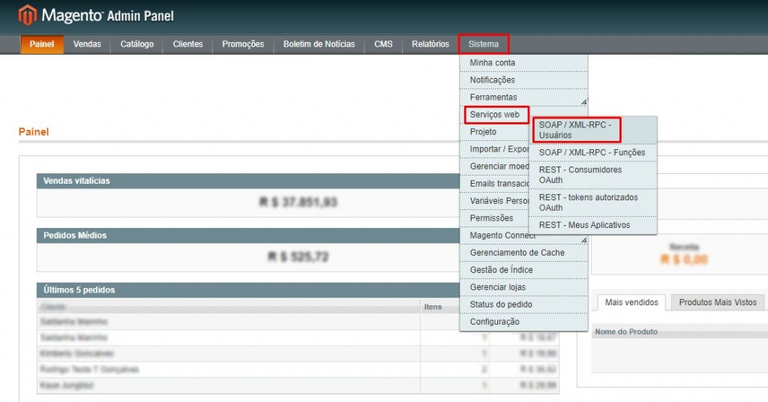Select Minha conta in Sistema menu

point(524,63)
